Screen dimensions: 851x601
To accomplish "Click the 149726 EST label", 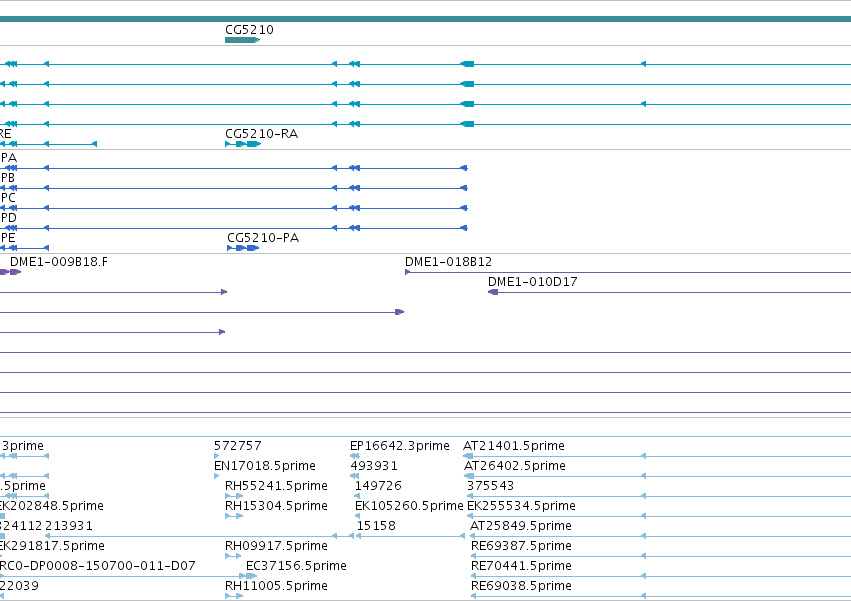I will (378, 486).
